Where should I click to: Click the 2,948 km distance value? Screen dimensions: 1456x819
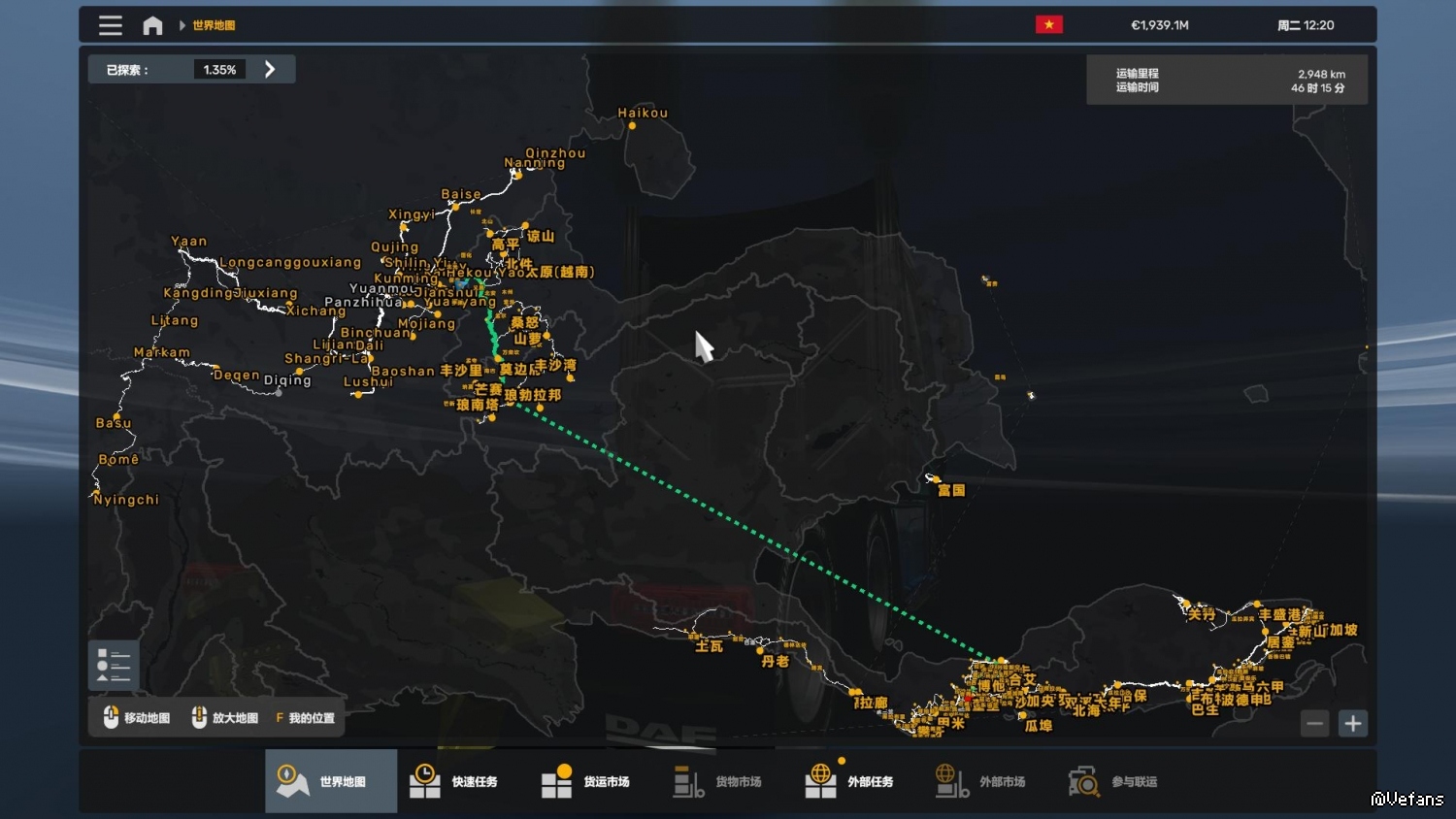[x=1321, y=74]
